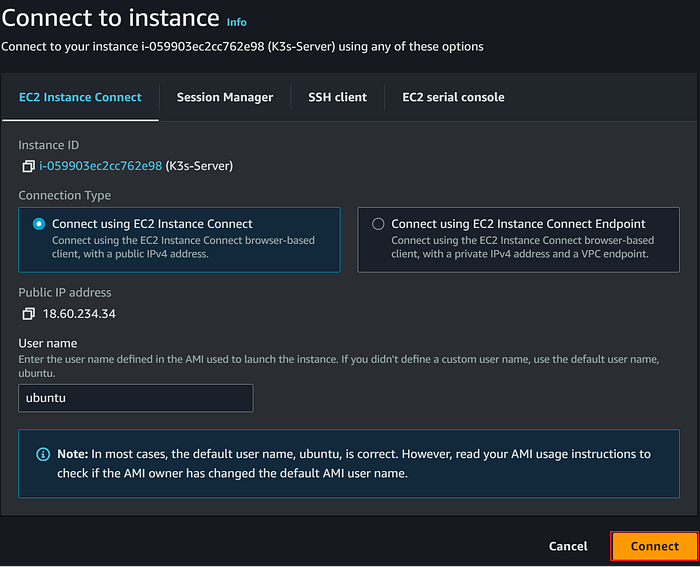700x567 pixels.
Task: Open the Info link beside the heading
Action: point(236,22)
